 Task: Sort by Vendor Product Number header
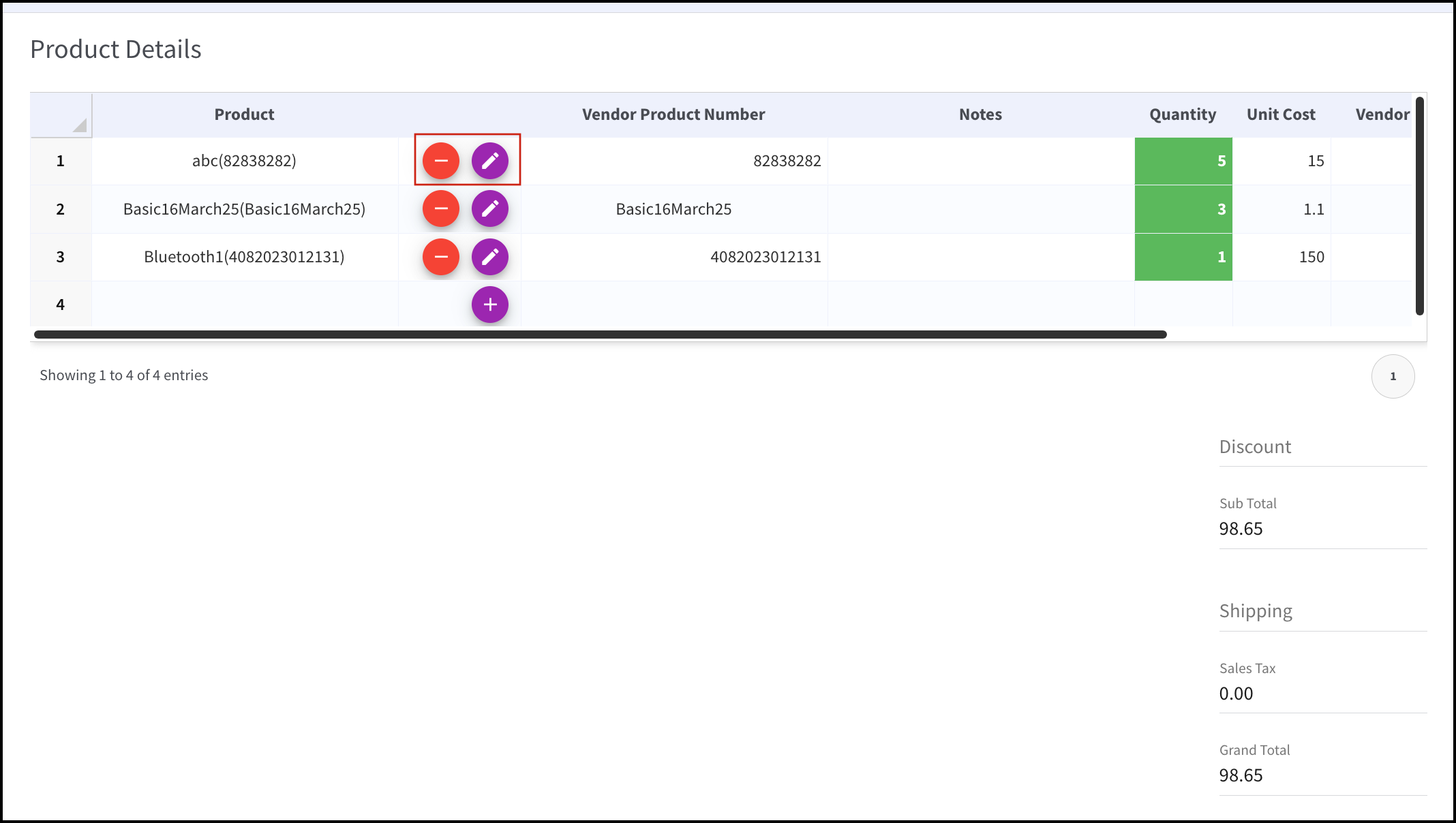[x=673, y=114]
